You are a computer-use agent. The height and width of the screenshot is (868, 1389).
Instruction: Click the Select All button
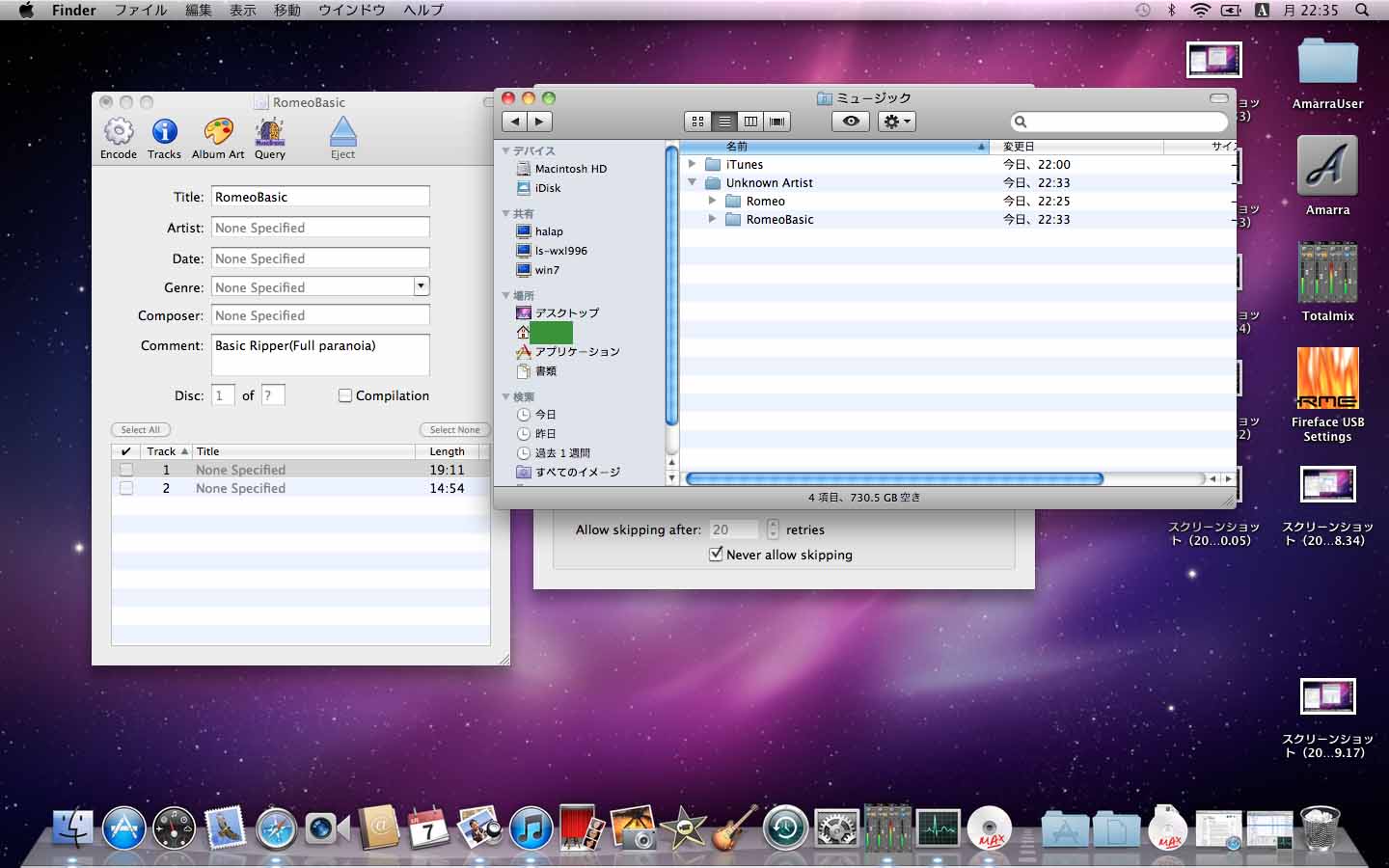[141, 429]
